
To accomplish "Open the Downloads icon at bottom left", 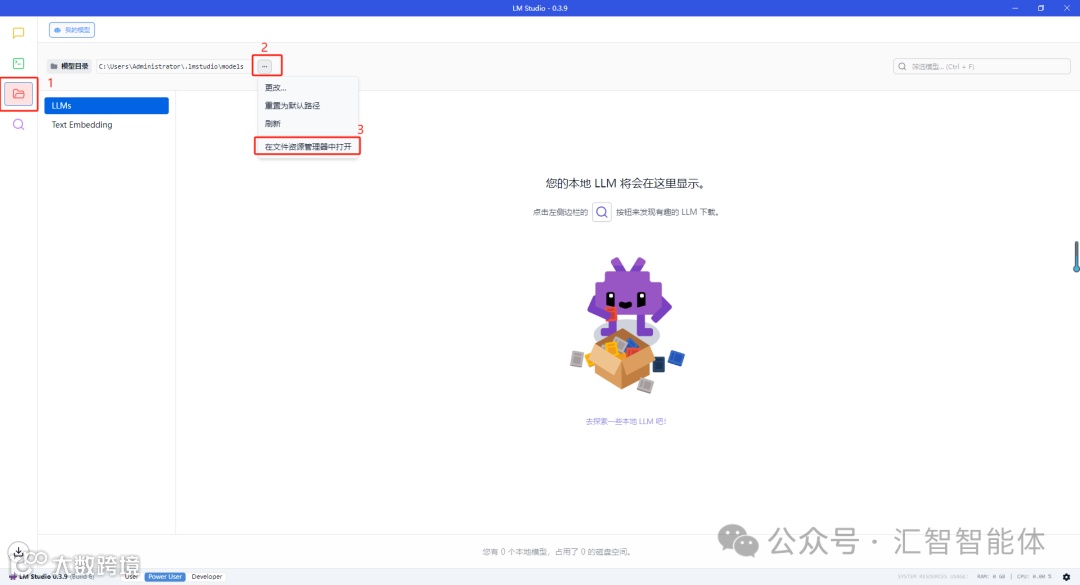I will [x=19, y=552].
